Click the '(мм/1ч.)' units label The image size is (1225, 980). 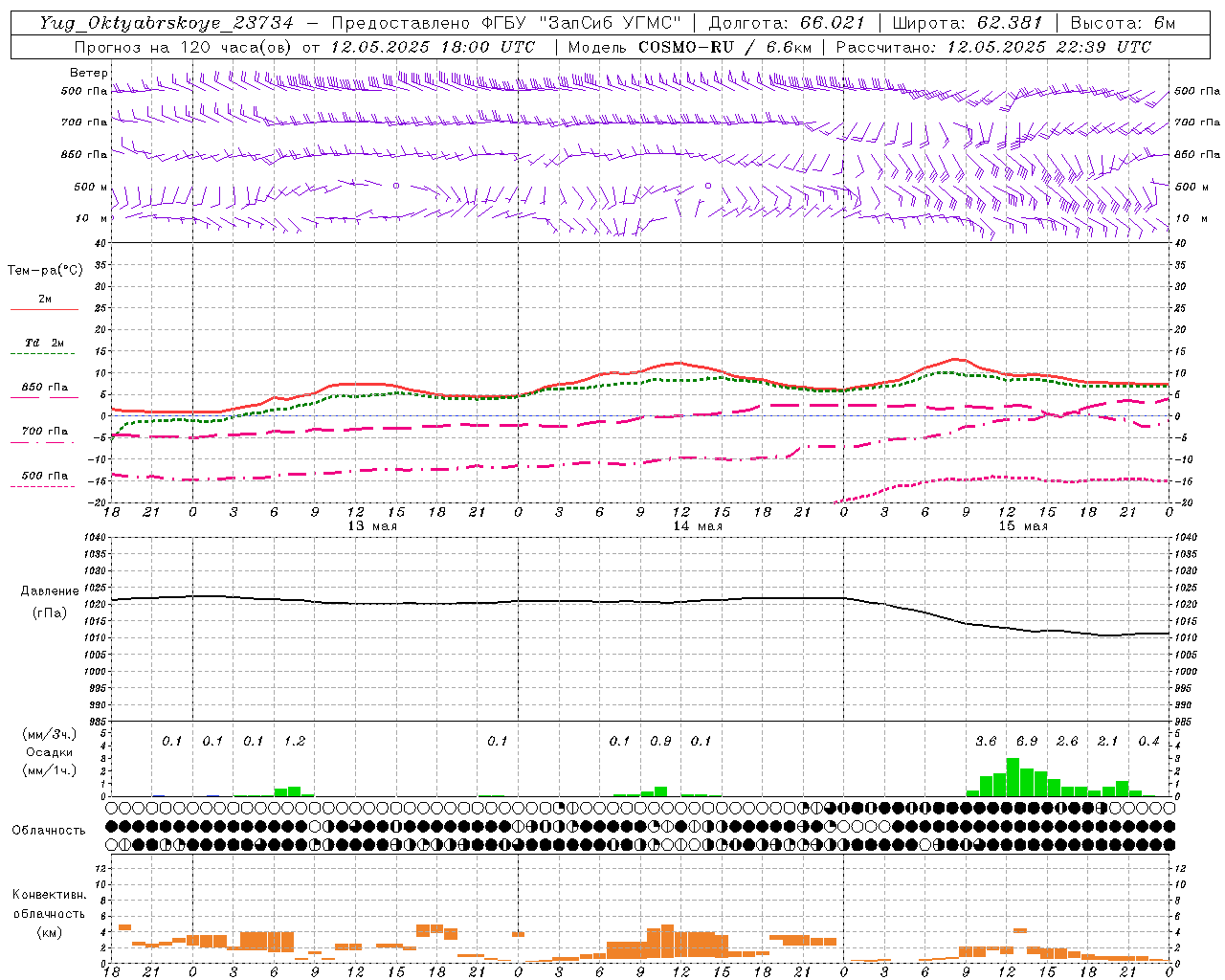(50, 770)
